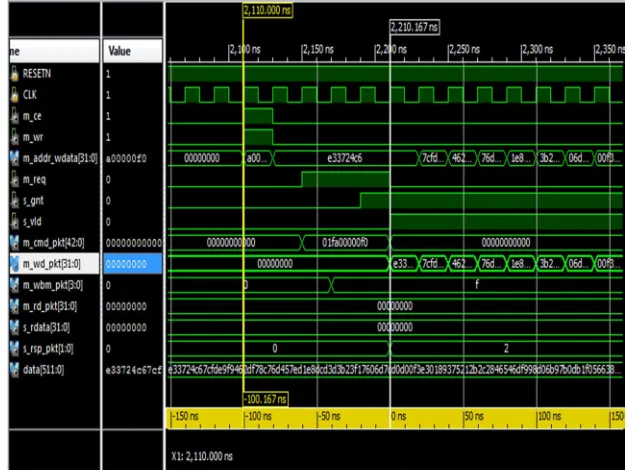The image size is (628, 470).
Task: Click the 50 ns mark on yellow ruler
Action: (x=474, y=416)
